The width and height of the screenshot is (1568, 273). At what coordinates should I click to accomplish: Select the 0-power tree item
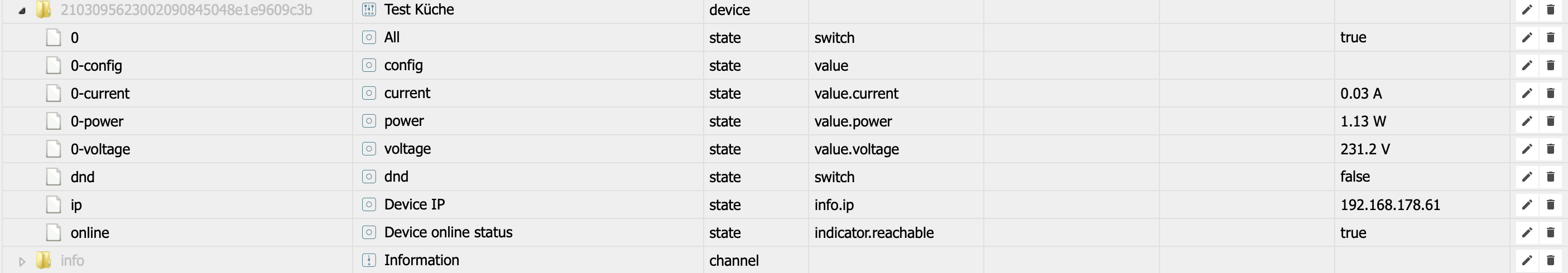(x=97, y=121)
